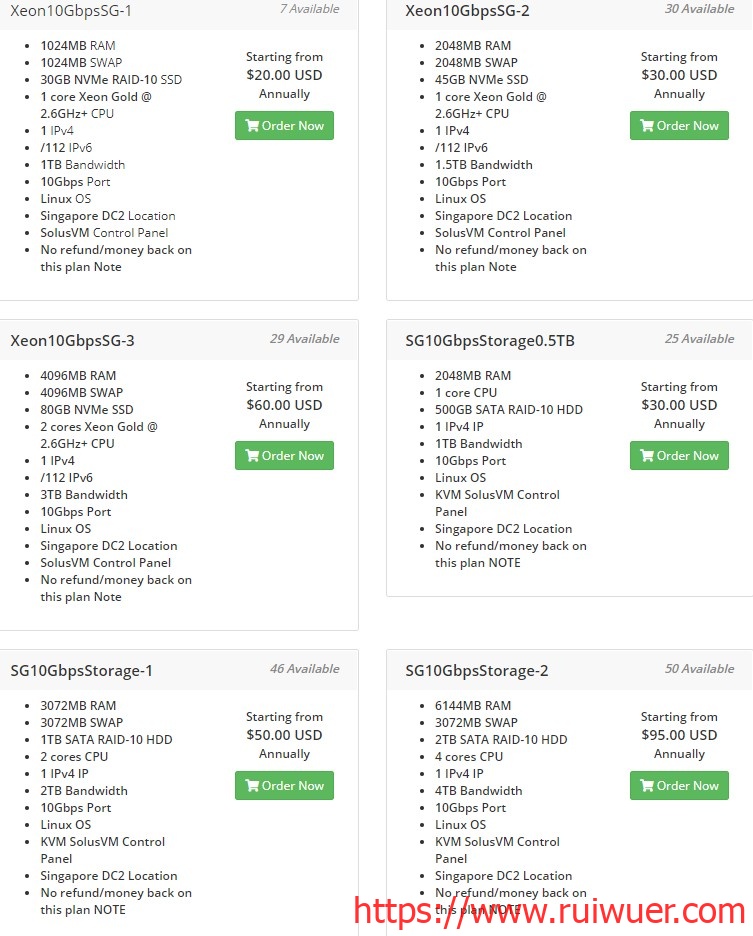The width and height of the screenshot is (753, 936).
Task: Click the cart icon for Xeon10GbpsSG-1
Action: [x=251, y=126]
